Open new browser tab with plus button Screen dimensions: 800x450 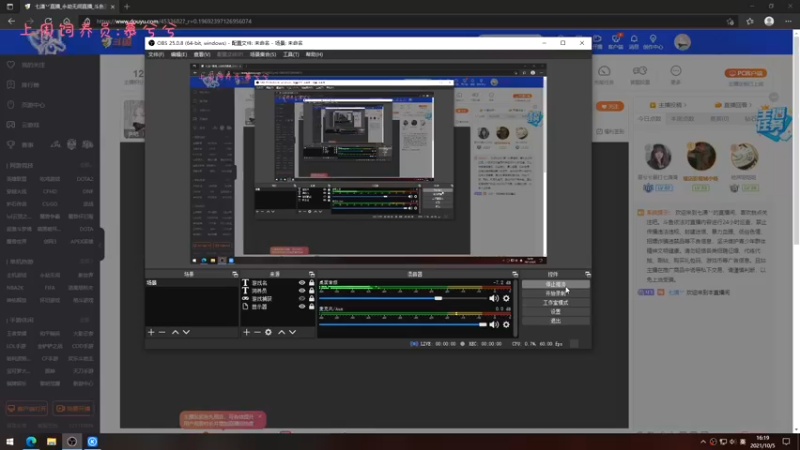(127, 7)
